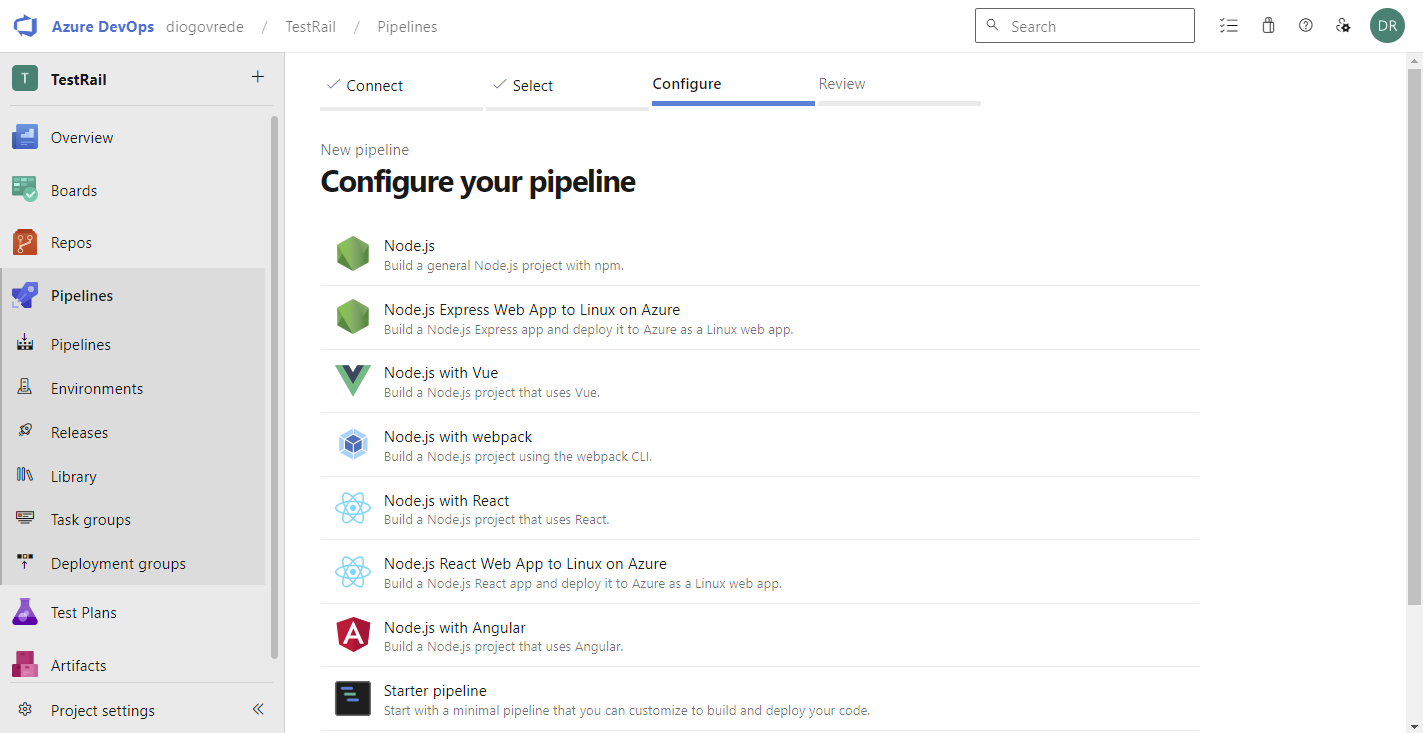
Task: Open the work items checklist icon
Action: (x=1229, y=26)
